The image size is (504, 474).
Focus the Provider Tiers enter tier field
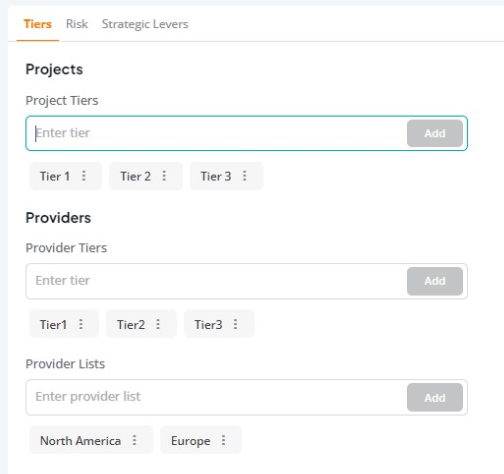[x=217, y=281]
